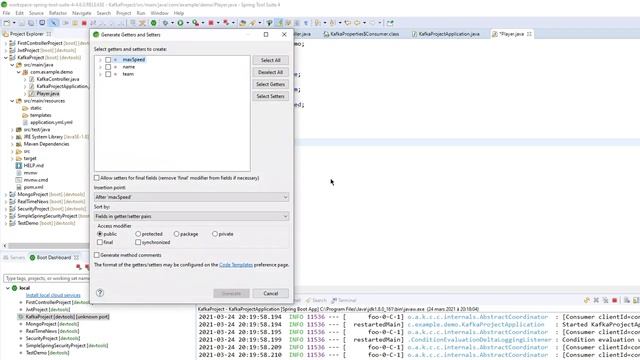Switch to the Servers tab
The height and width of the screenshot is (360, 640).
click(x=14, y=258)
